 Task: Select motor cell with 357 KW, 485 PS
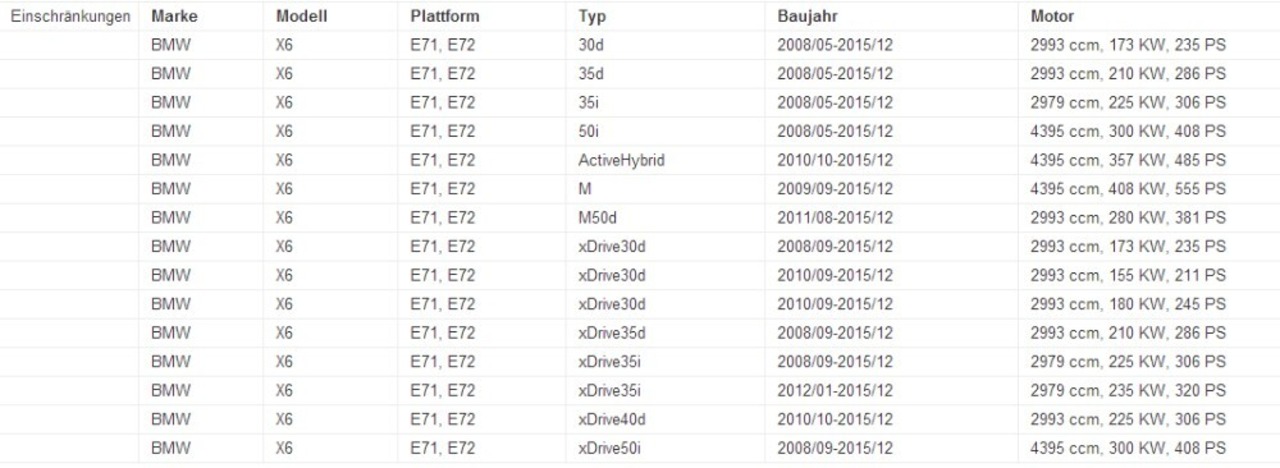click(1128, 160)
